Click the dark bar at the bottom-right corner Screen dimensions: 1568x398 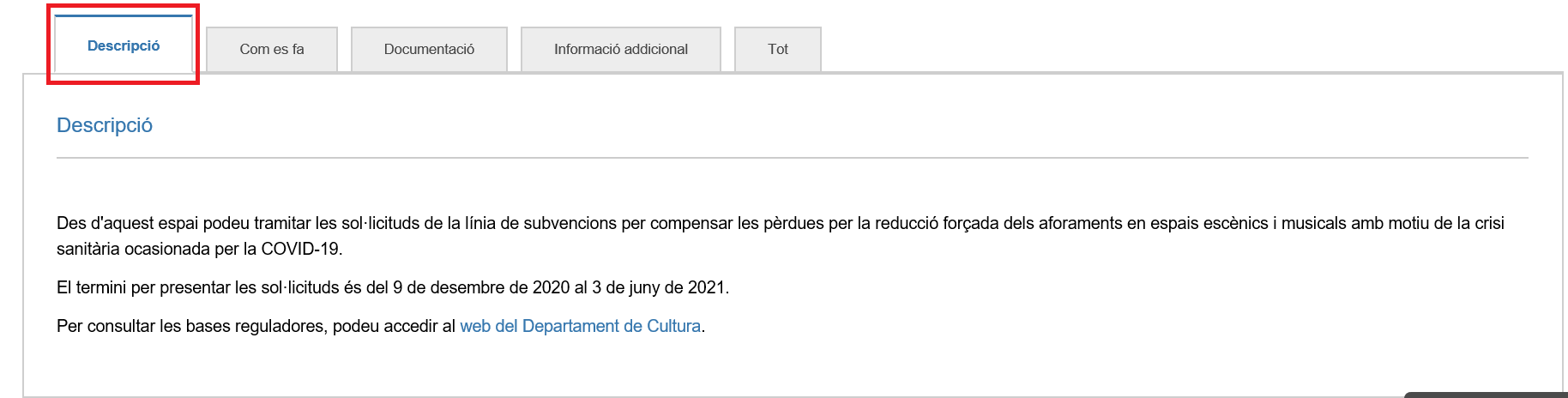(x=1485, y=395)
